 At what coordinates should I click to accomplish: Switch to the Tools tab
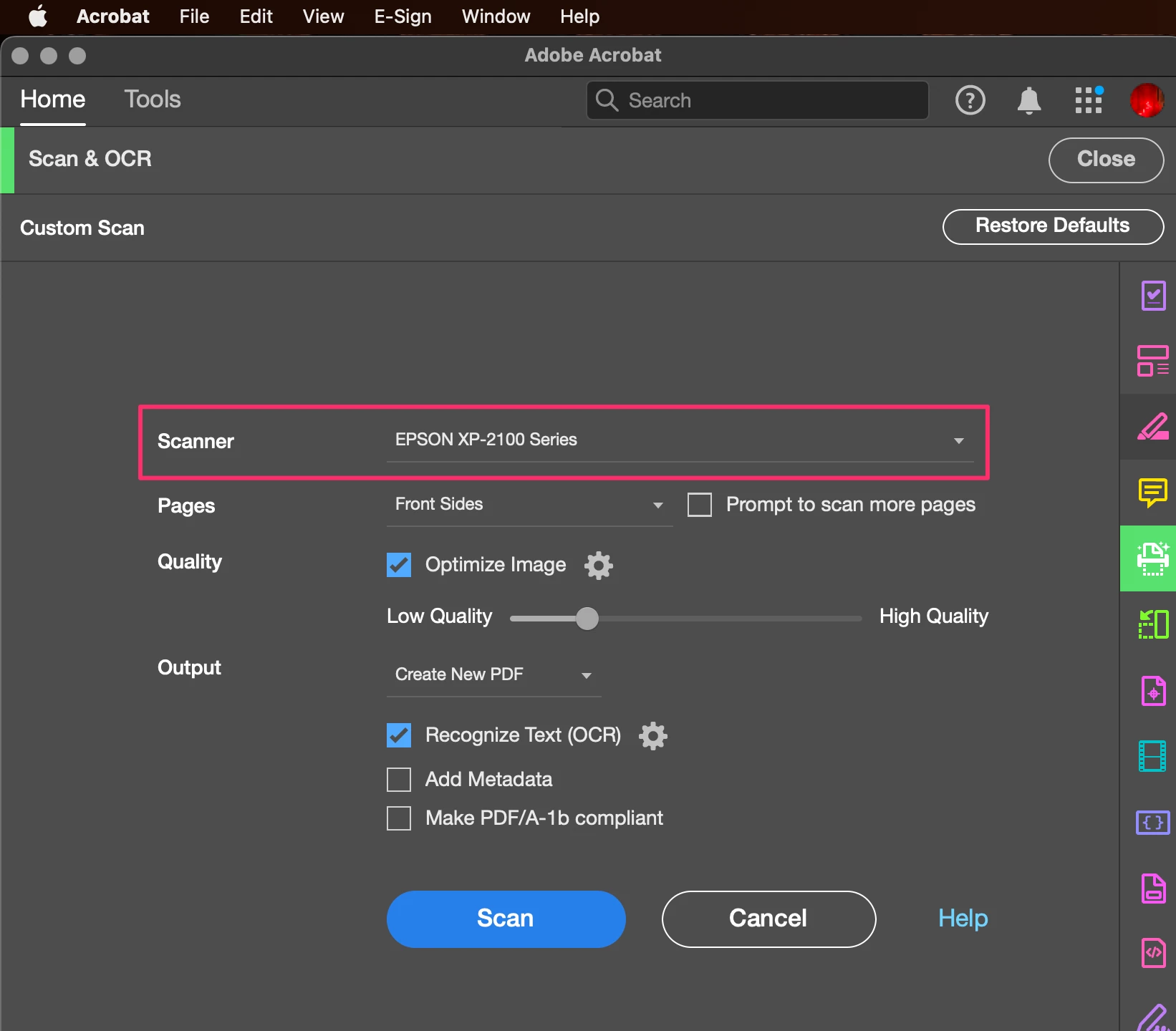(153, 99)
